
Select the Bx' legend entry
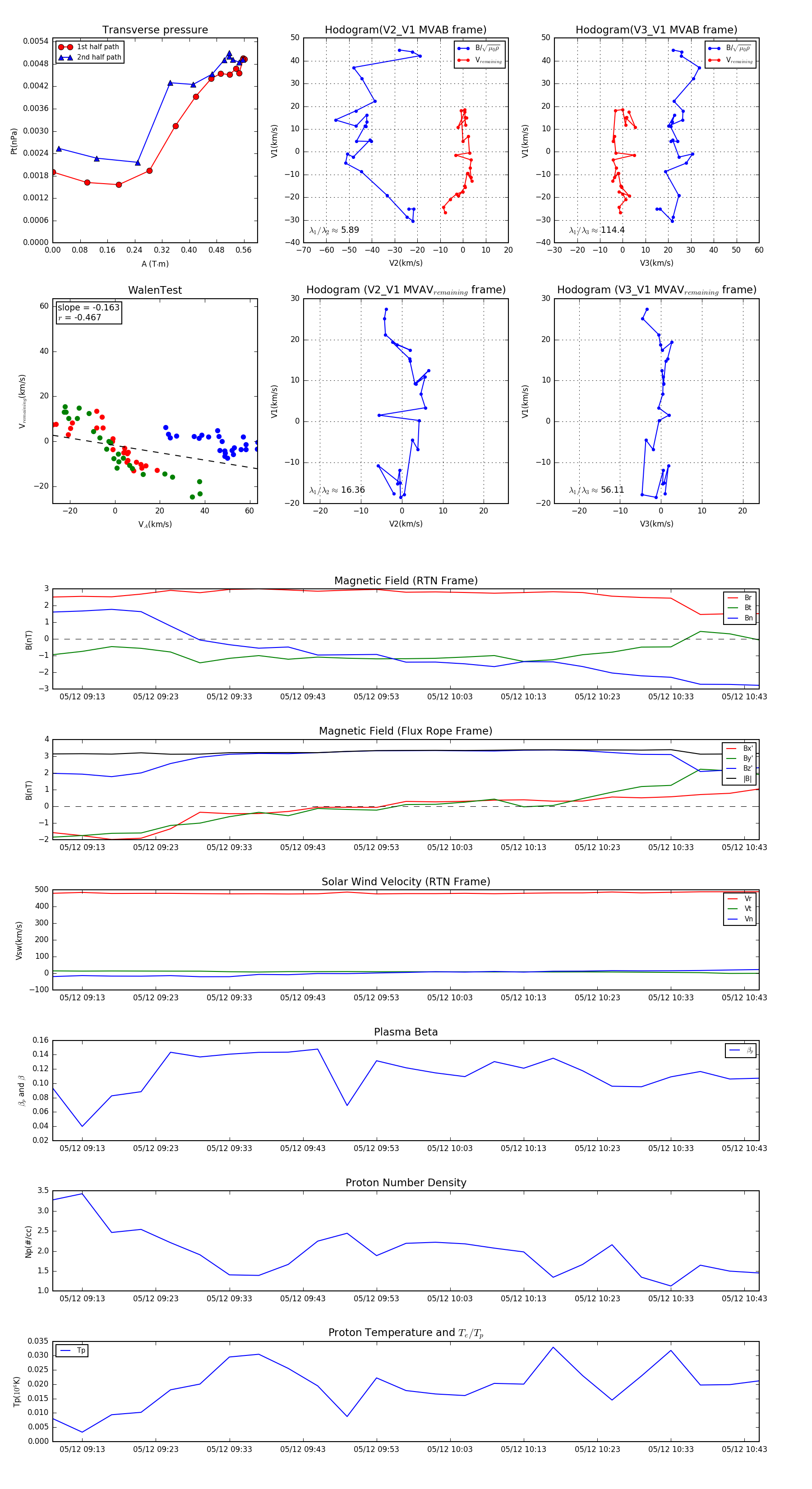coord(739,748)
